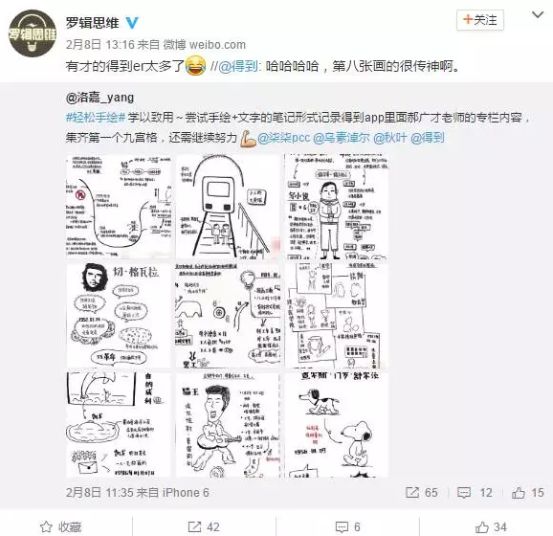
Task: Click the bottom repost icon showing 42
Action: click(x=194, y=527)
